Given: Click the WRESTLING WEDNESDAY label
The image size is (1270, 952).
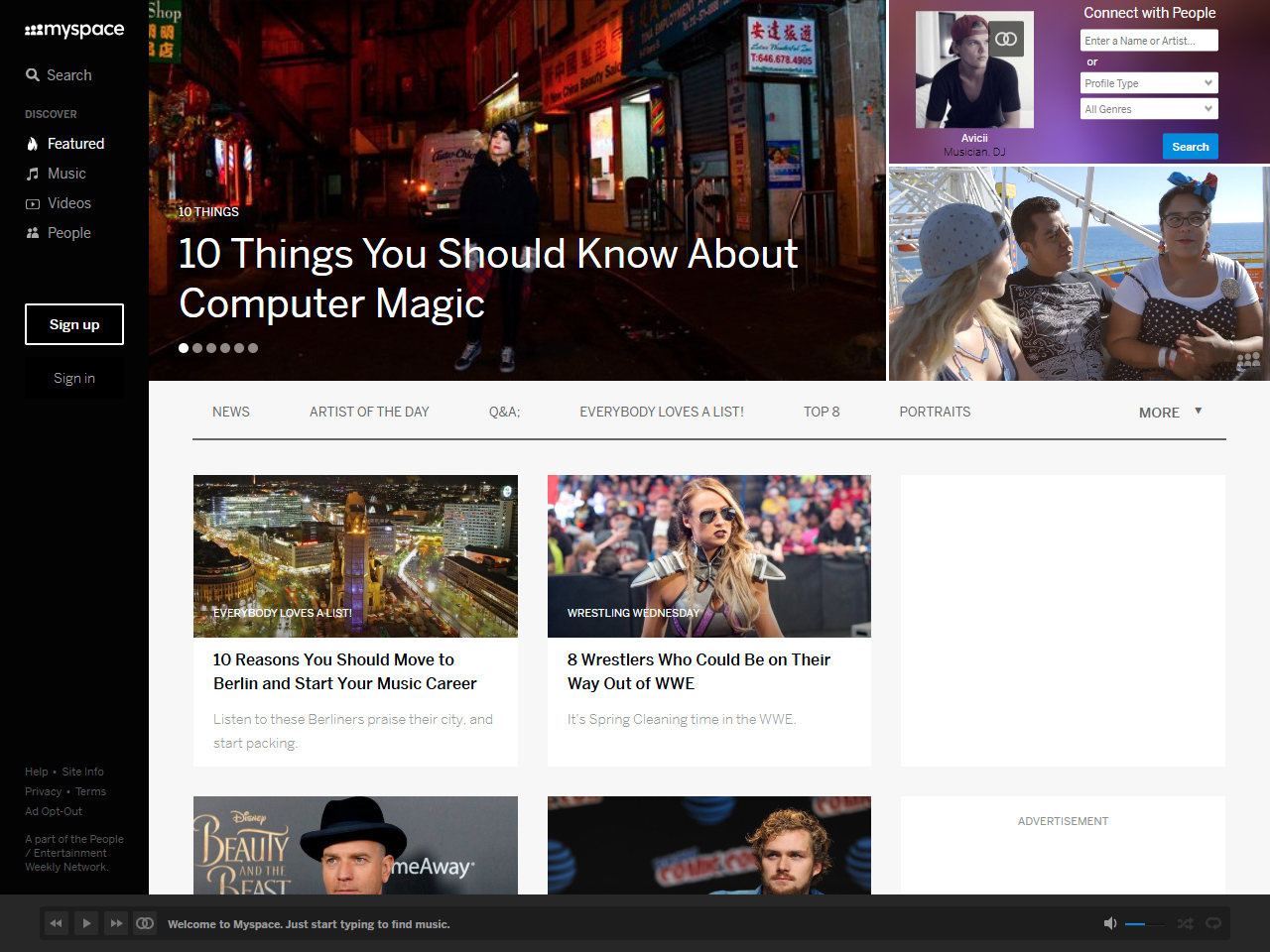Looking at the screenshot, I should tap(633, 613).
